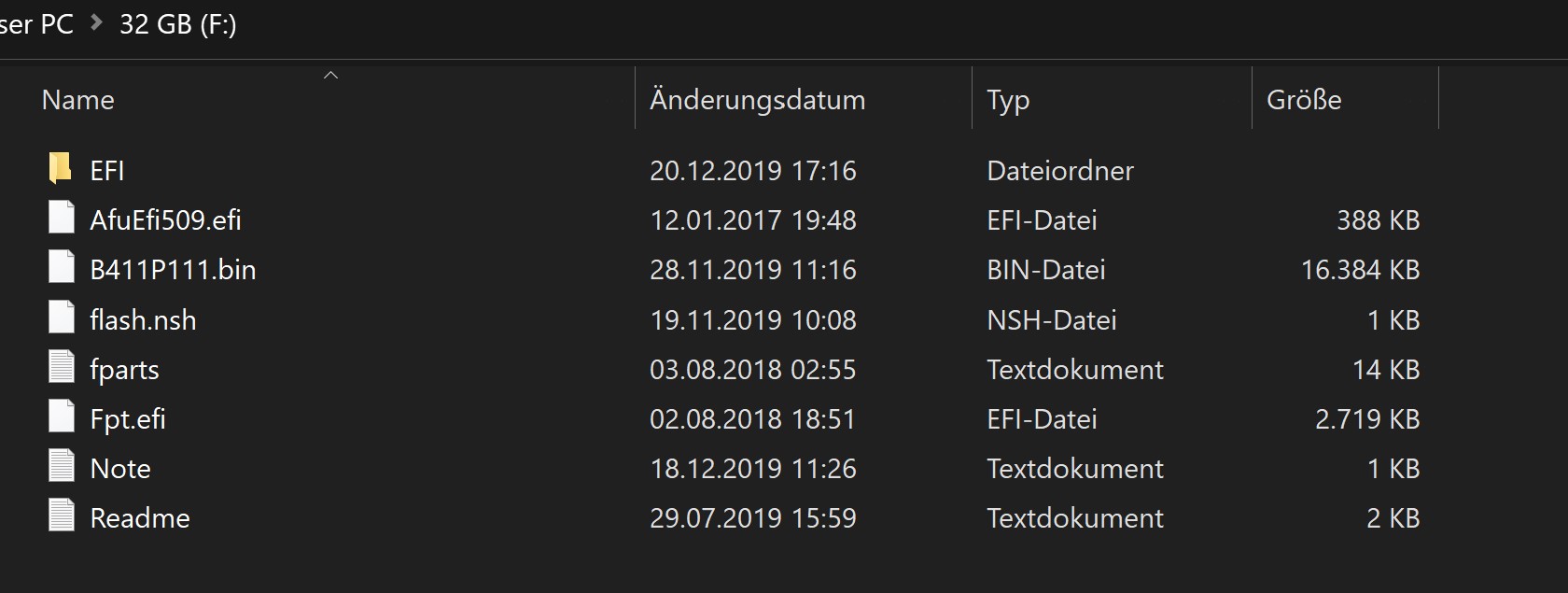This screenshot has width=1568, height=593.
Task: Click the B411P111.bin file name
Action: (173, 269)
